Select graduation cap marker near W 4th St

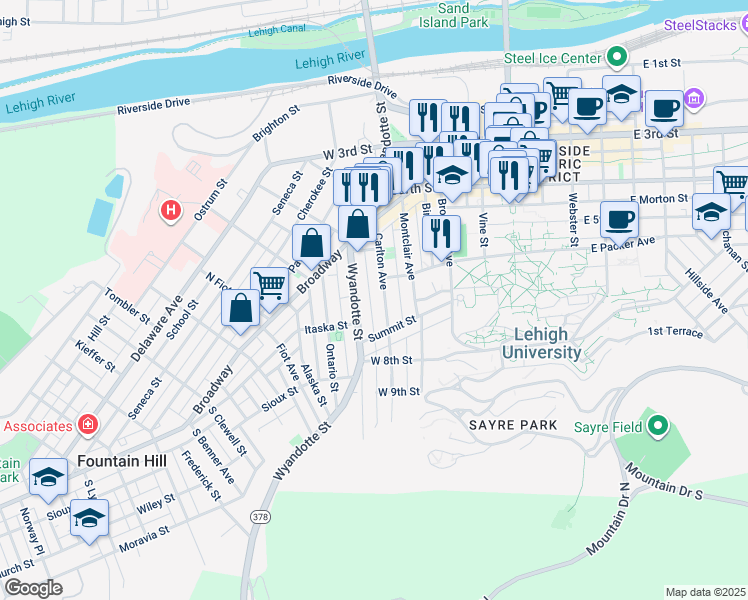[x=452, y=179]
